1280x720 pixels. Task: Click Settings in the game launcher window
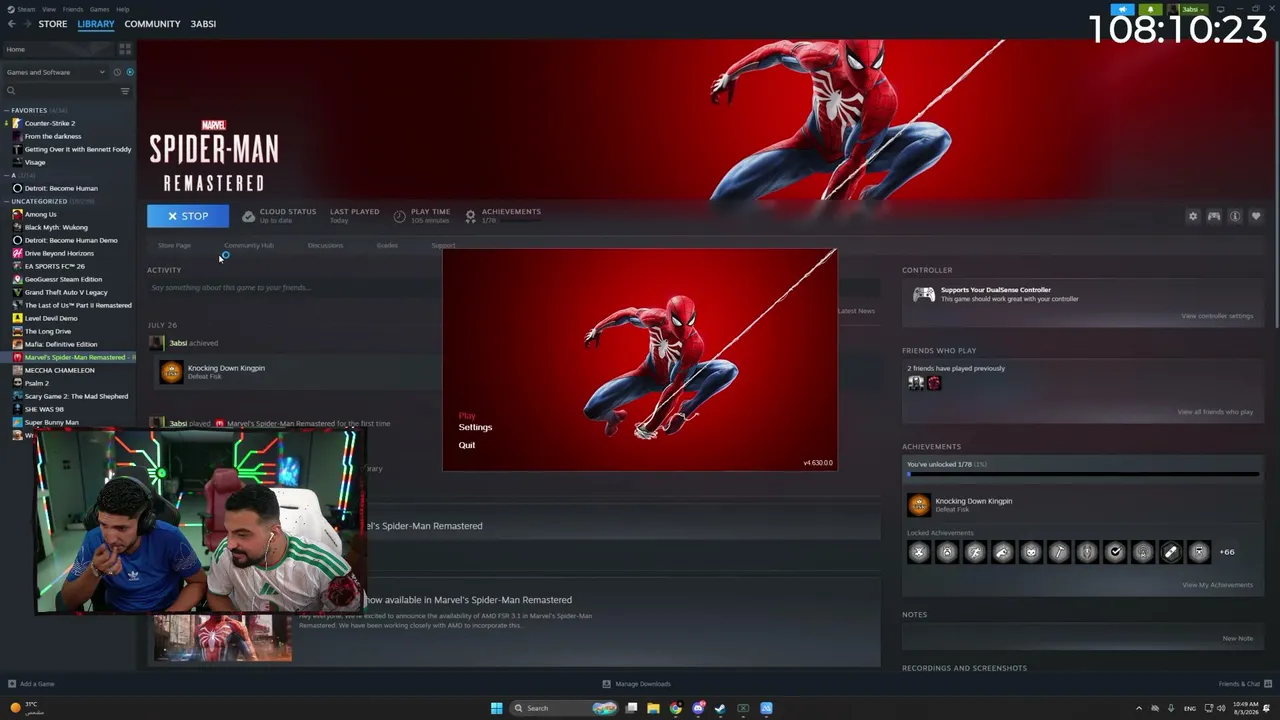(475, 427)
